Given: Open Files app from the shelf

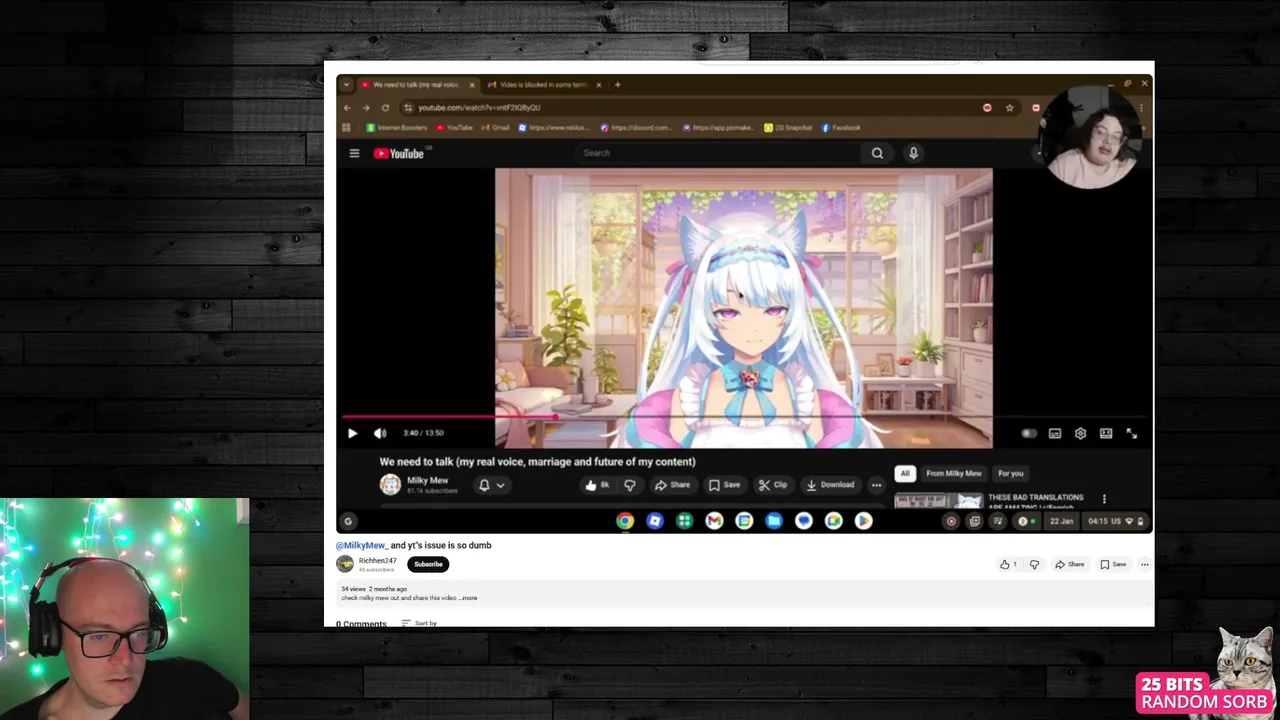Looking at the screenshot, I should [x=774, y=521].
